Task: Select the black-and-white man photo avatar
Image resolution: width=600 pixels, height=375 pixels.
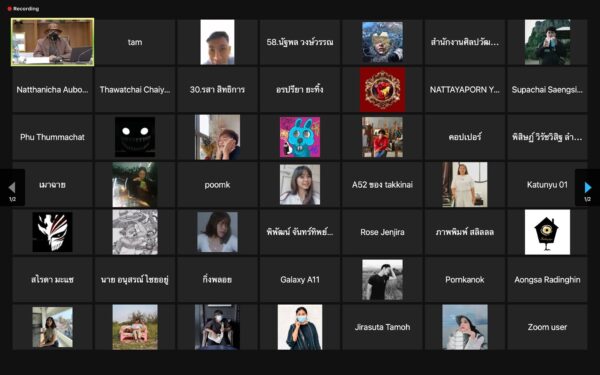Action: 382,279
